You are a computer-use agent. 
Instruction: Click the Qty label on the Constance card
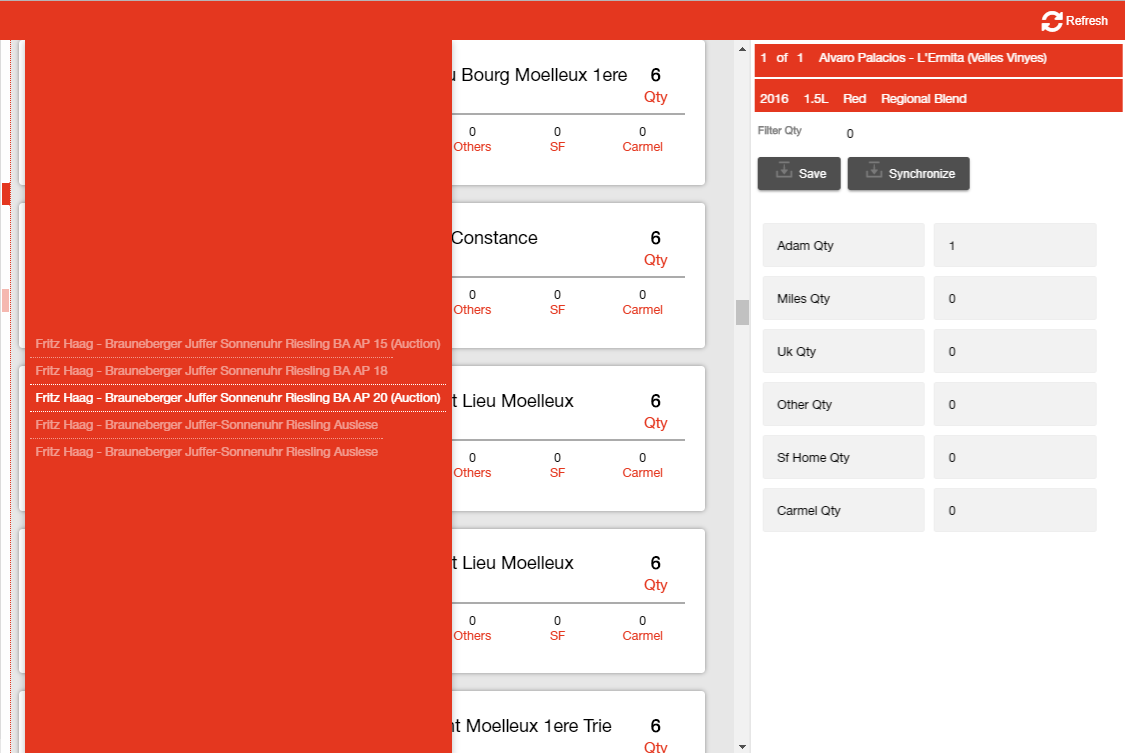tap(655, 260)
